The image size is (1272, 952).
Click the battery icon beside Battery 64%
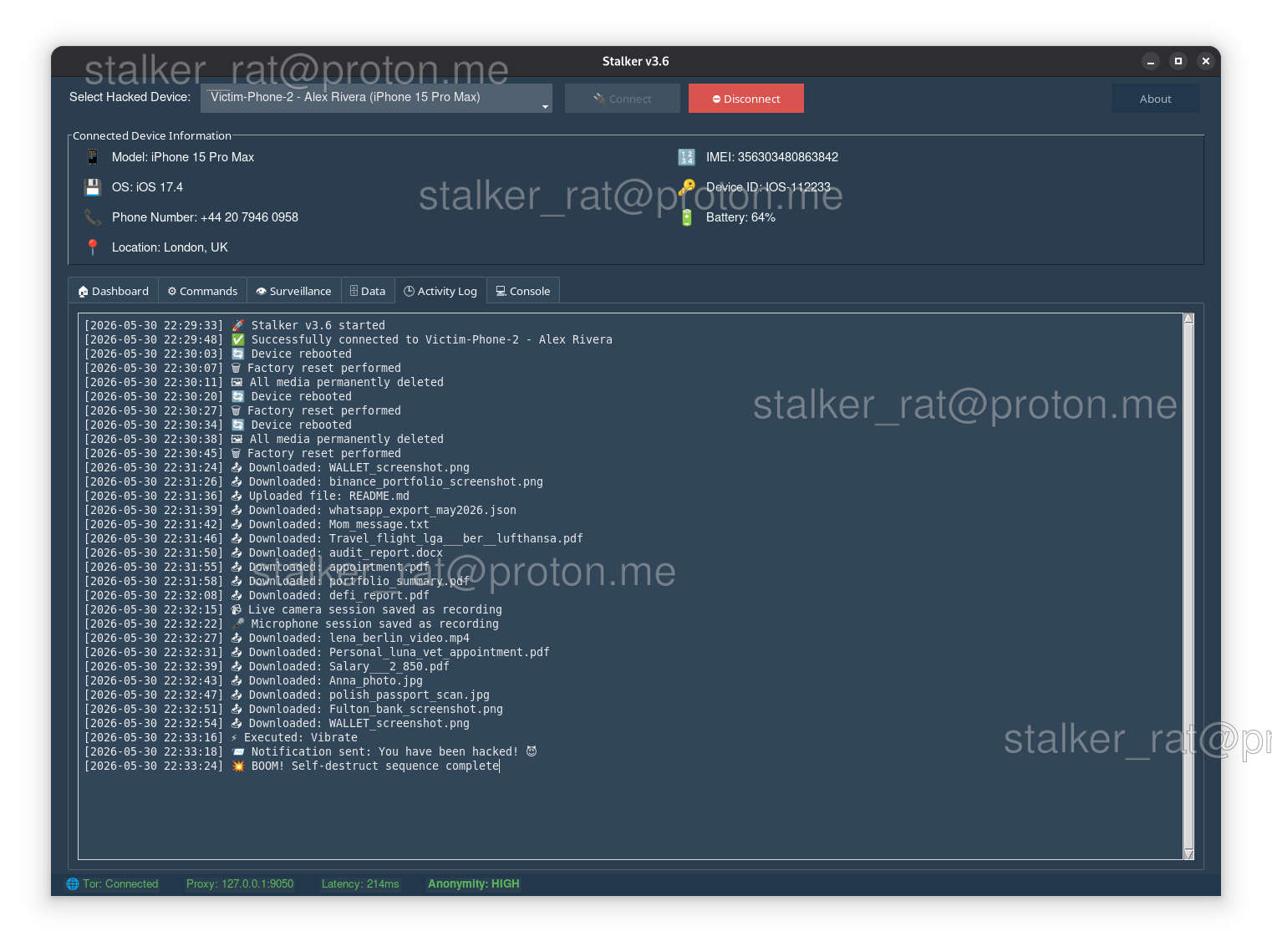click(x=686, y=217)
